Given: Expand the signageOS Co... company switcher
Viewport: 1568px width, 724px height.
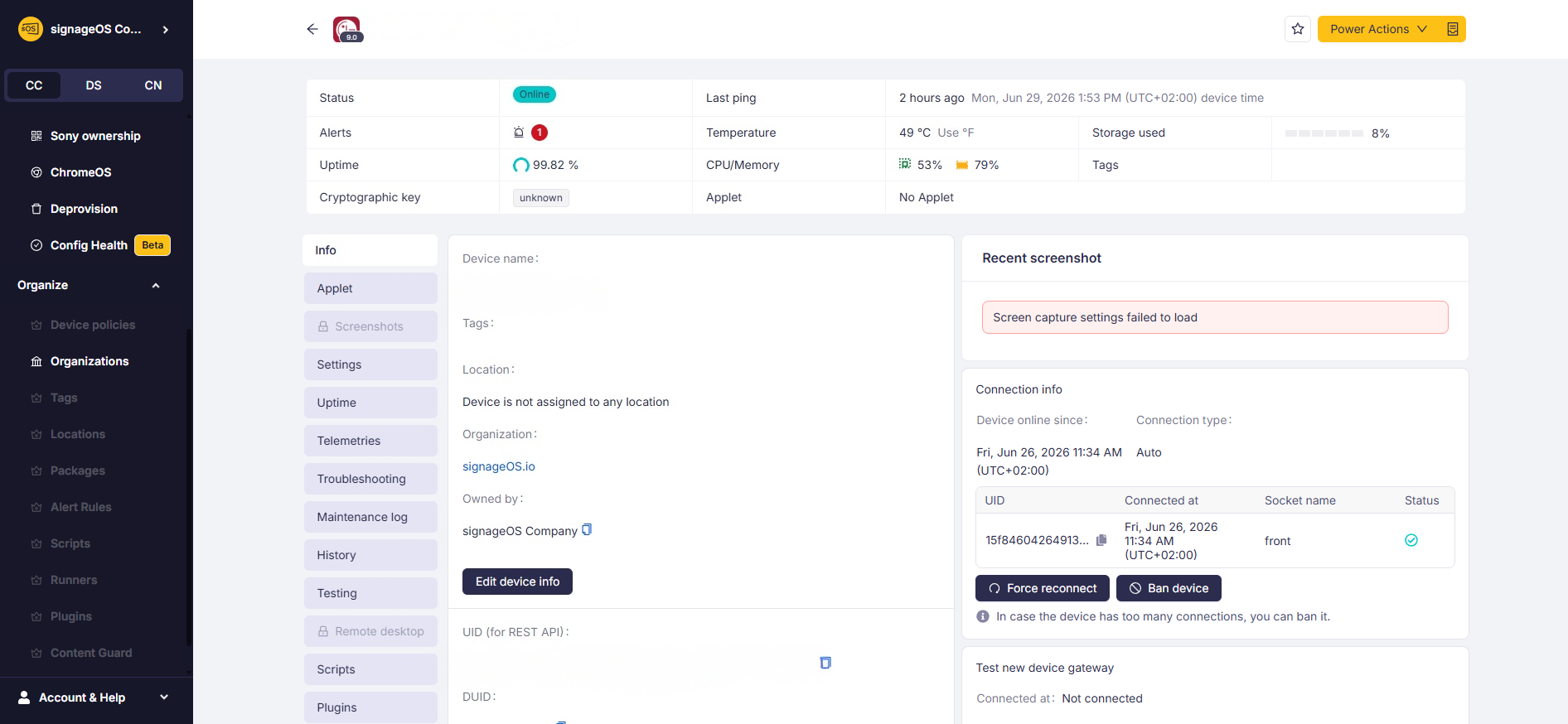Looking at the screenshot, I should 166,29.
